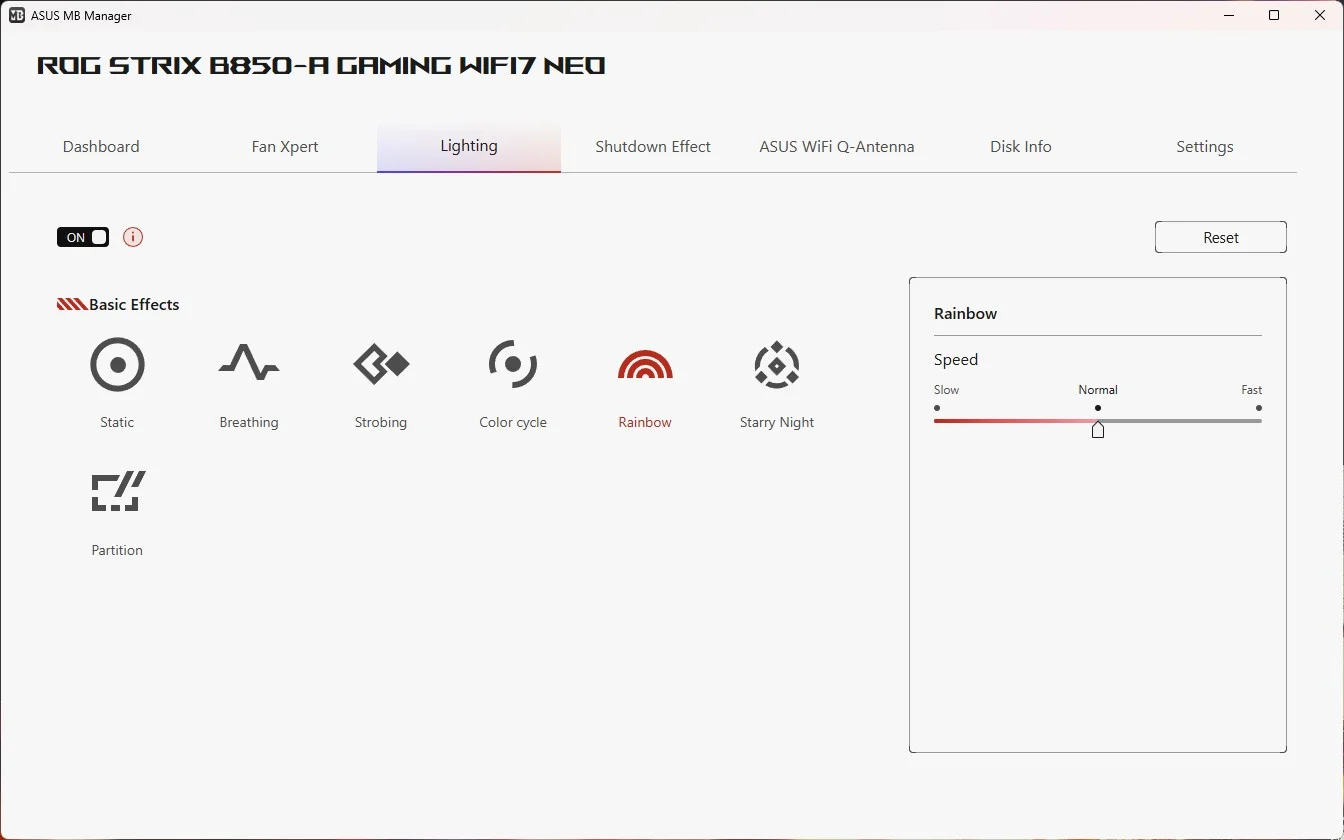Click the Reset button

pos(1221,237)
